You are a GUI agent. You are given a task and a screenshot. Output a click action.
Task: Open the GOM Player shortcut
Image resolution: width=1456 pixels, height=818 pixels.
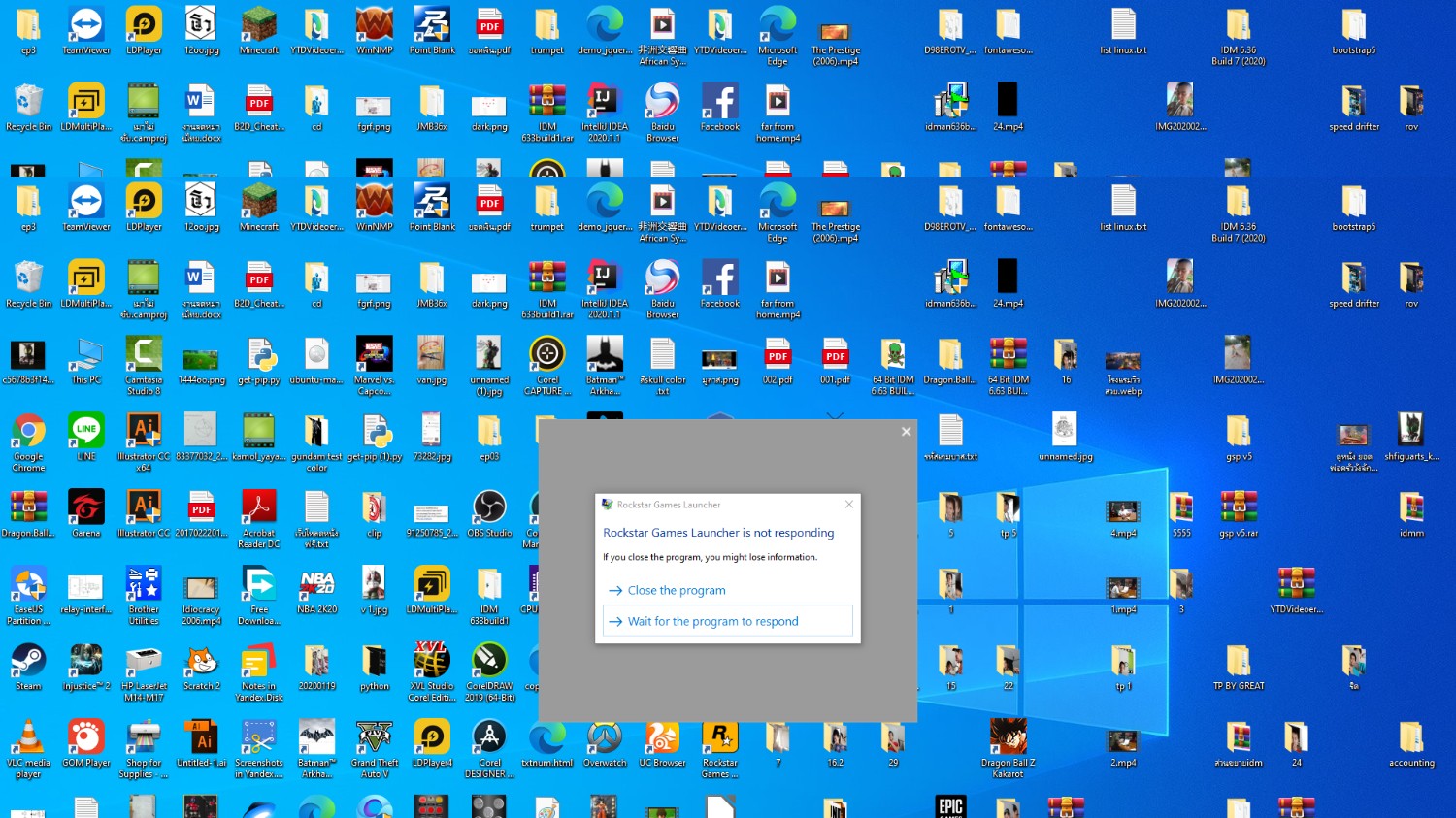86,744
